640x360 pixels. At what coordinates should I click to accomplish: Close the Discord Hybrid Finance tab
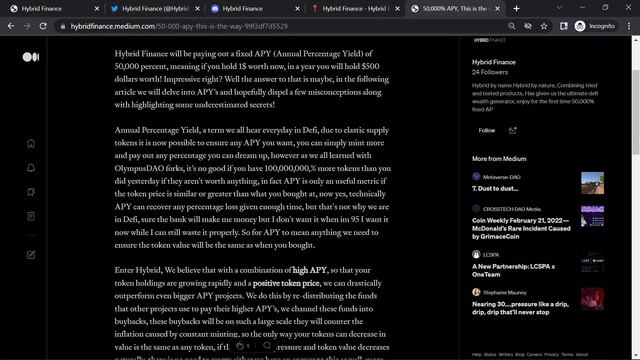[x=298, y=9]
